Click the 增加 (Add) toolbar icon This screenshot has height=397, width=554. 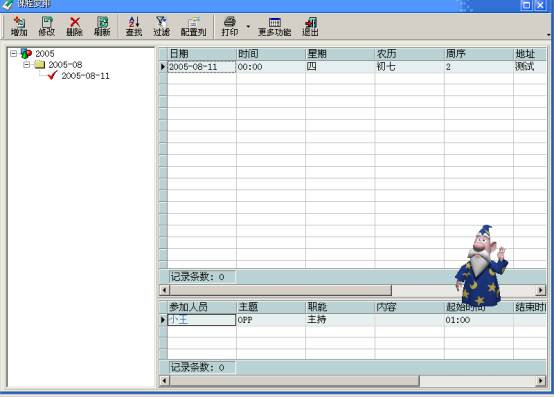point(19,26)
